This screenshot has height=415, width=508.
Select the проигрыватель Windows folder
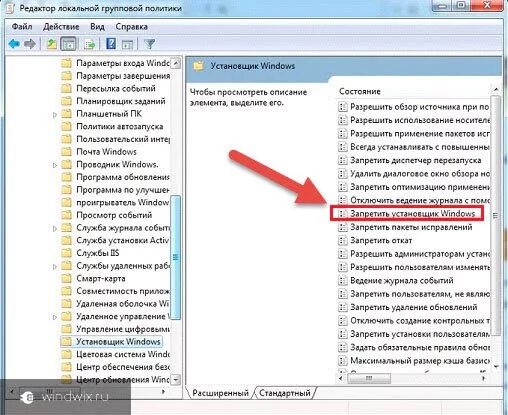click(x=116, y=202)
